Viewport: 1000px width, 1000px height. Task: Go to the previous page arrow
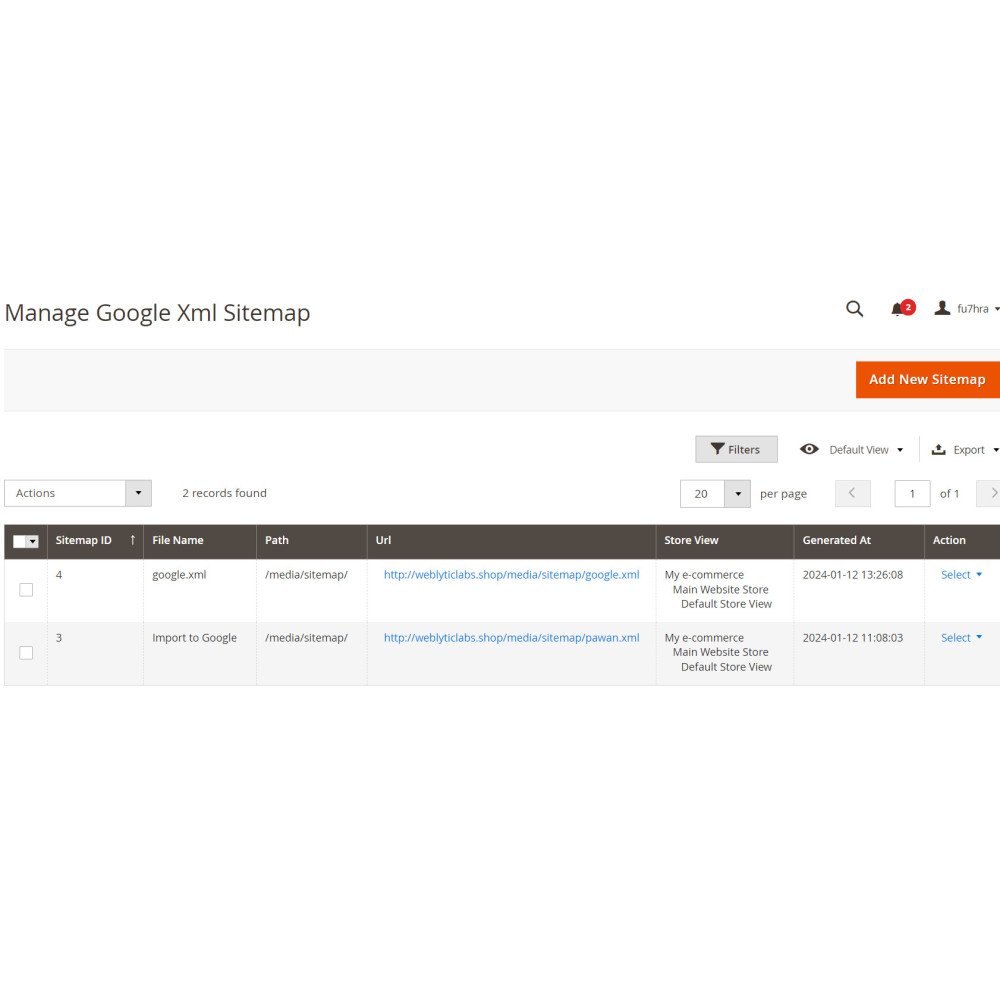click(853, 494)
